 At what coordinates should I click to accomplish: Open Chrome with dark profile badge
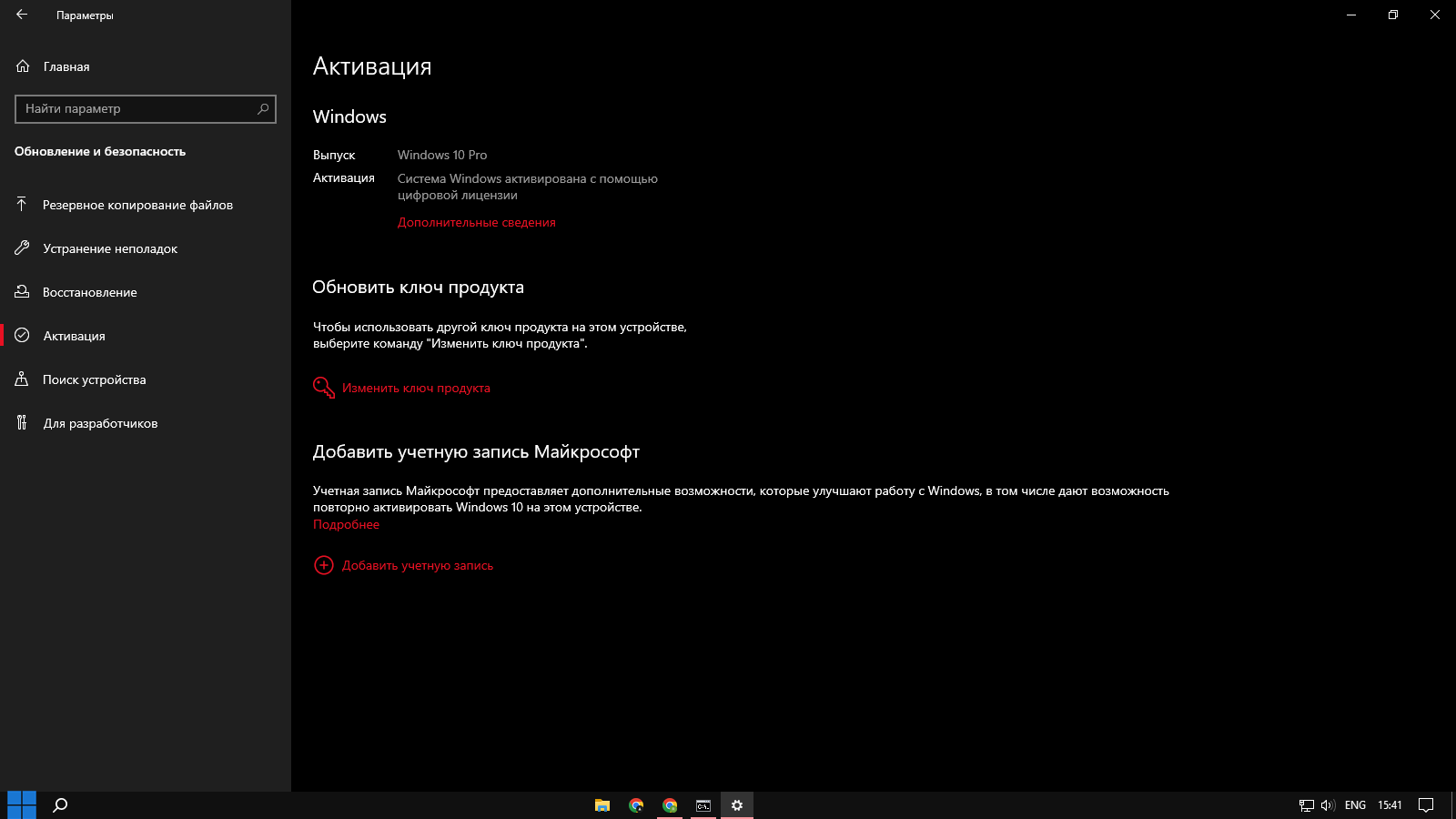point(636,805)
